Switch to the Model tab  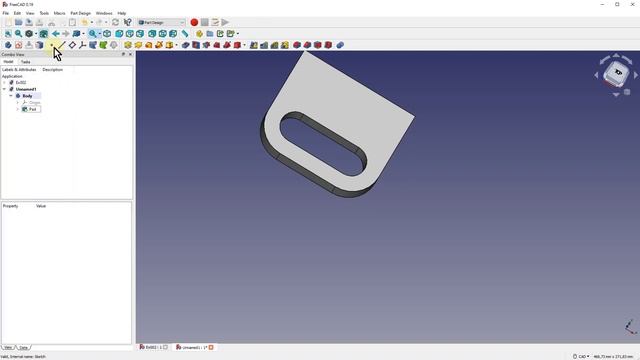pos(8,62)
